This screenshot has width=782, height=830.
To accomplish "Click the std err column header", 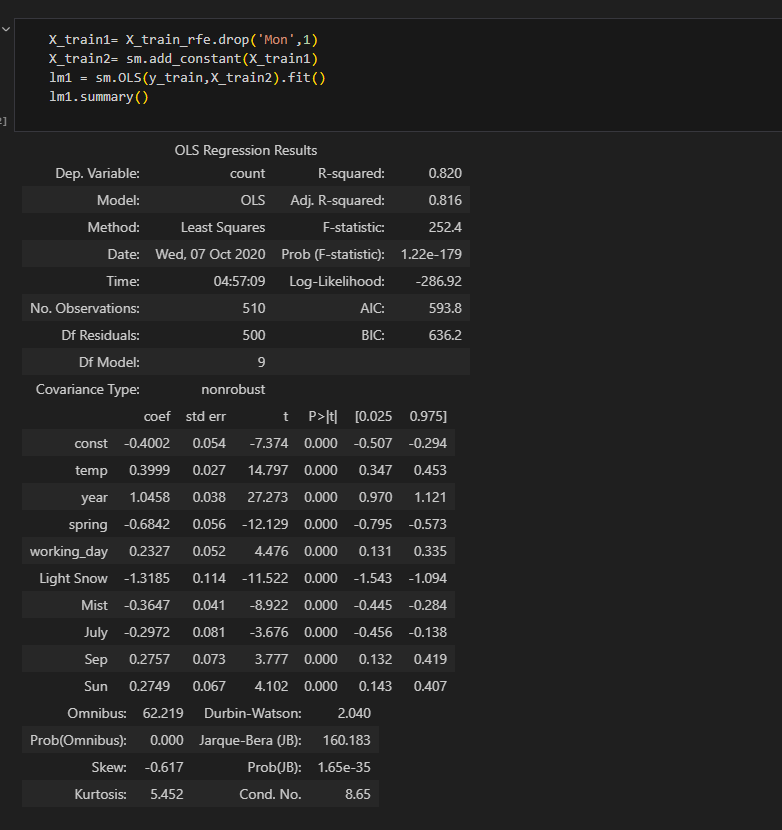I will (x=205, y=416).
